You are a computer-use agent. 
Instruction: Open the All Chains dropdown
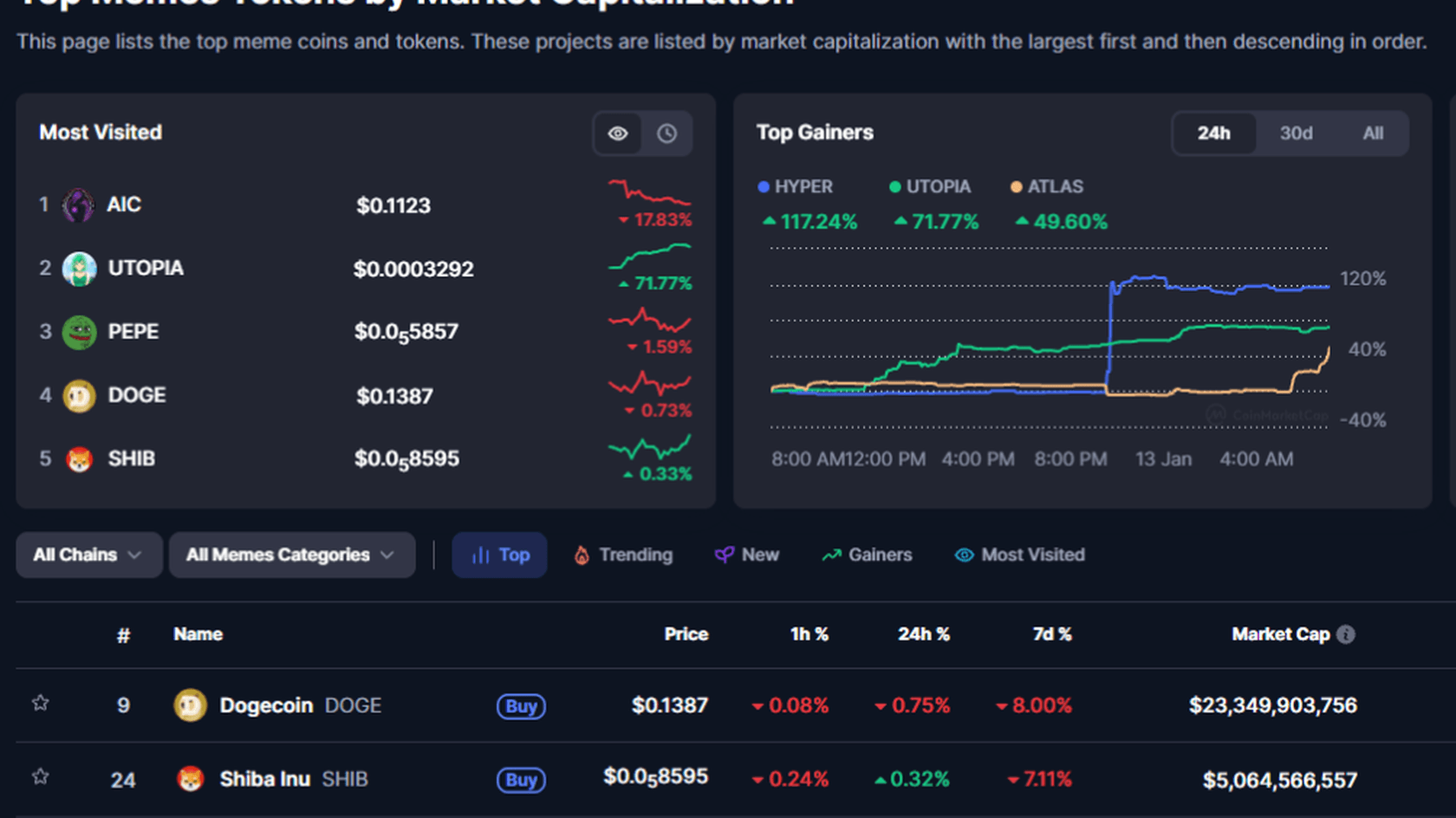click(87, 555)
